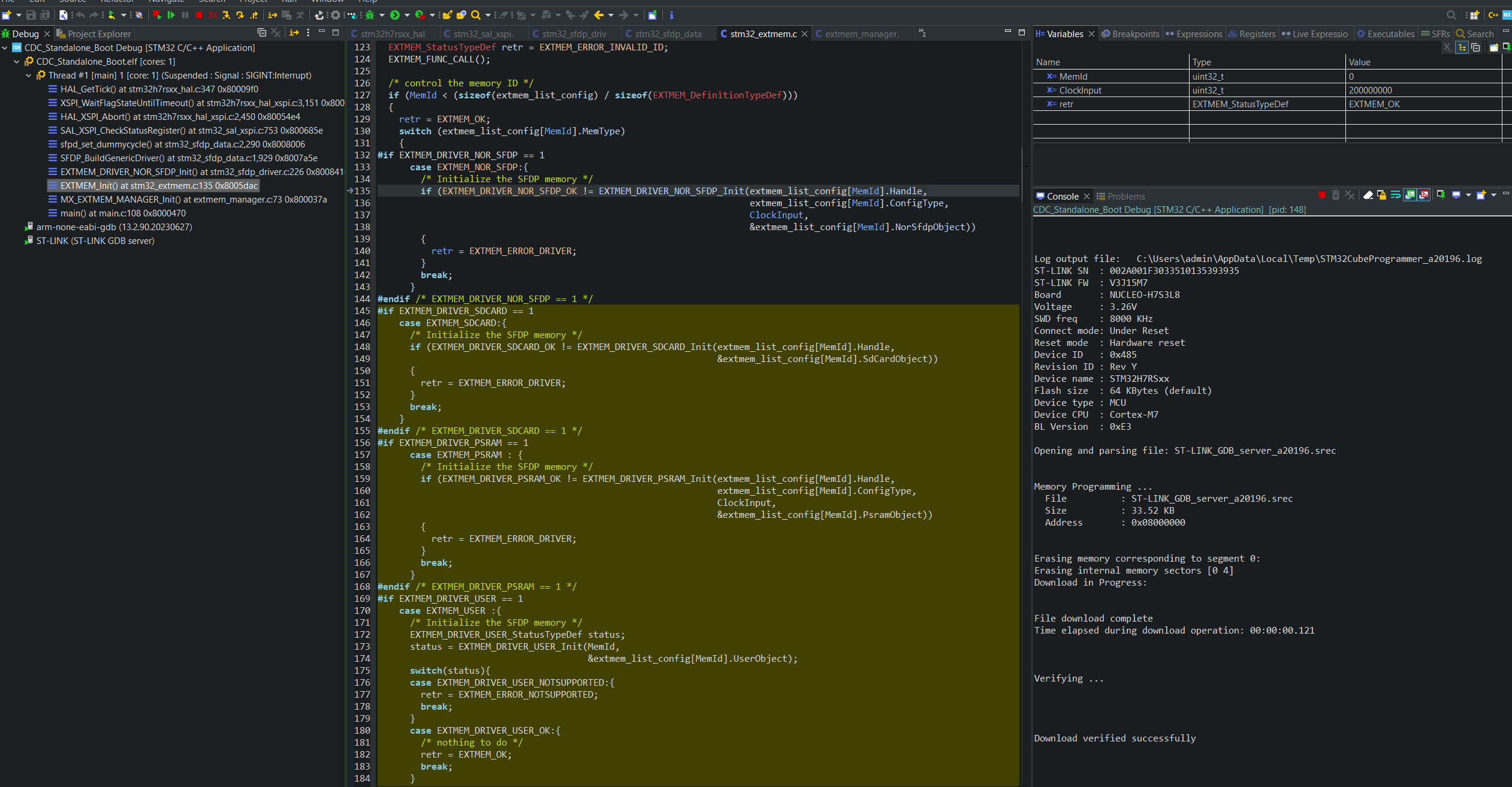
Task: Click the Step Over button
Action: (x=240, y=15)
